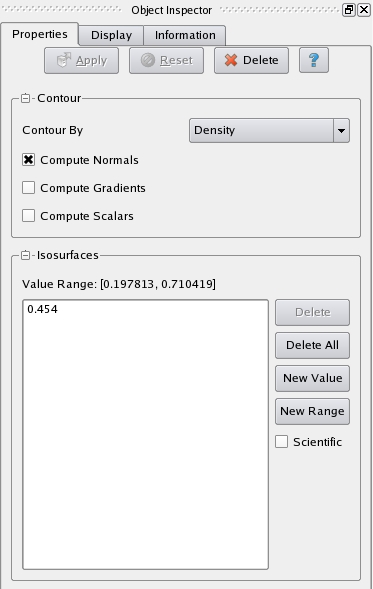
Task: Close the Object Inspector panel
Action: (364, 10)
